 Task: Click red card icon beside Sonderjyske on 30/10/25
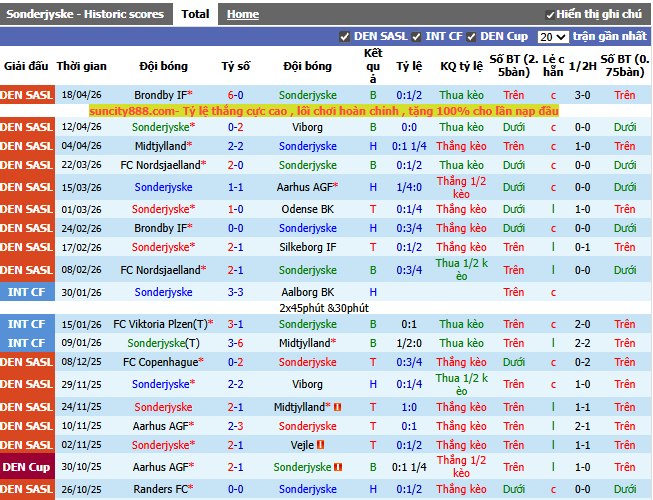(x=341, y=467)
